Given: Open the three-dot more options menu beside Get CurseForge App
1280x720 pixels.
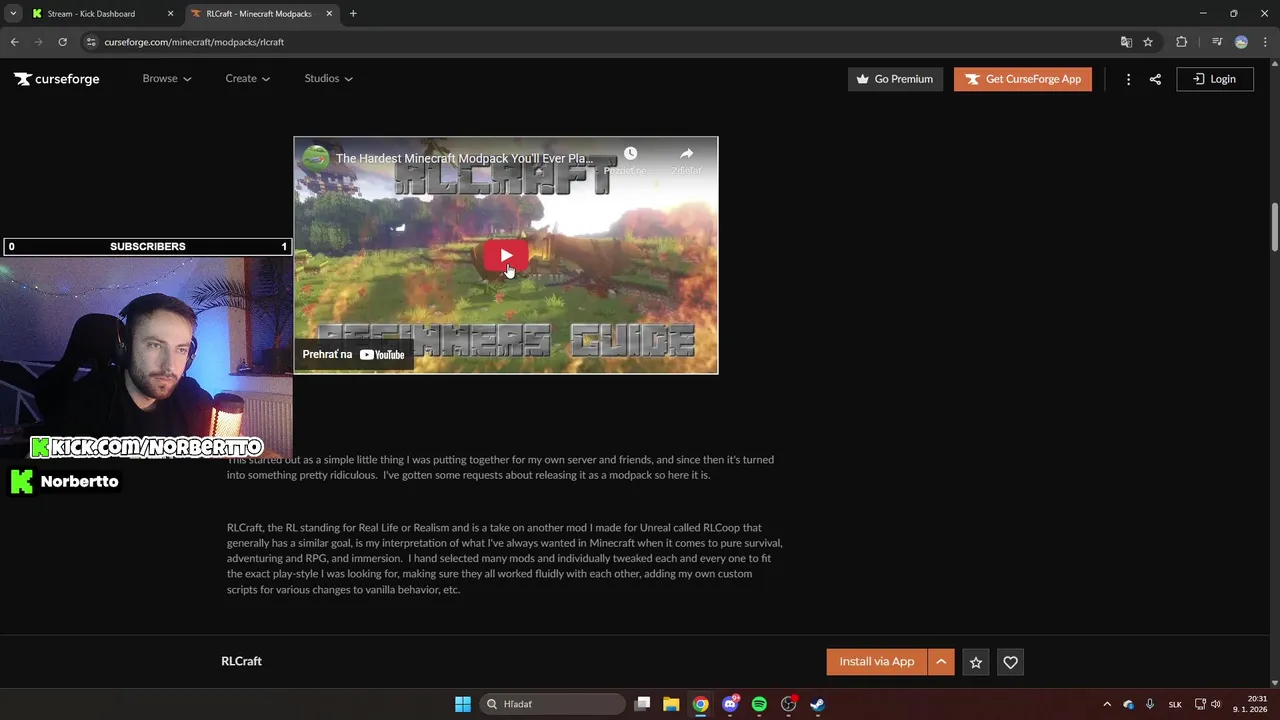Looking at the screenshot, I should [x=1128, y=79].
